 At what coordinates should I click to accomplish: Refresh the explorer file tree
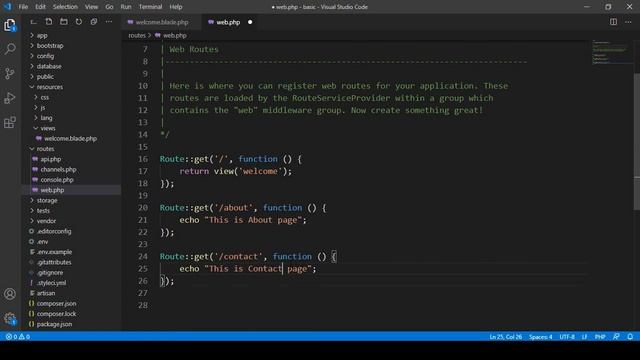[x=79, y=22]
